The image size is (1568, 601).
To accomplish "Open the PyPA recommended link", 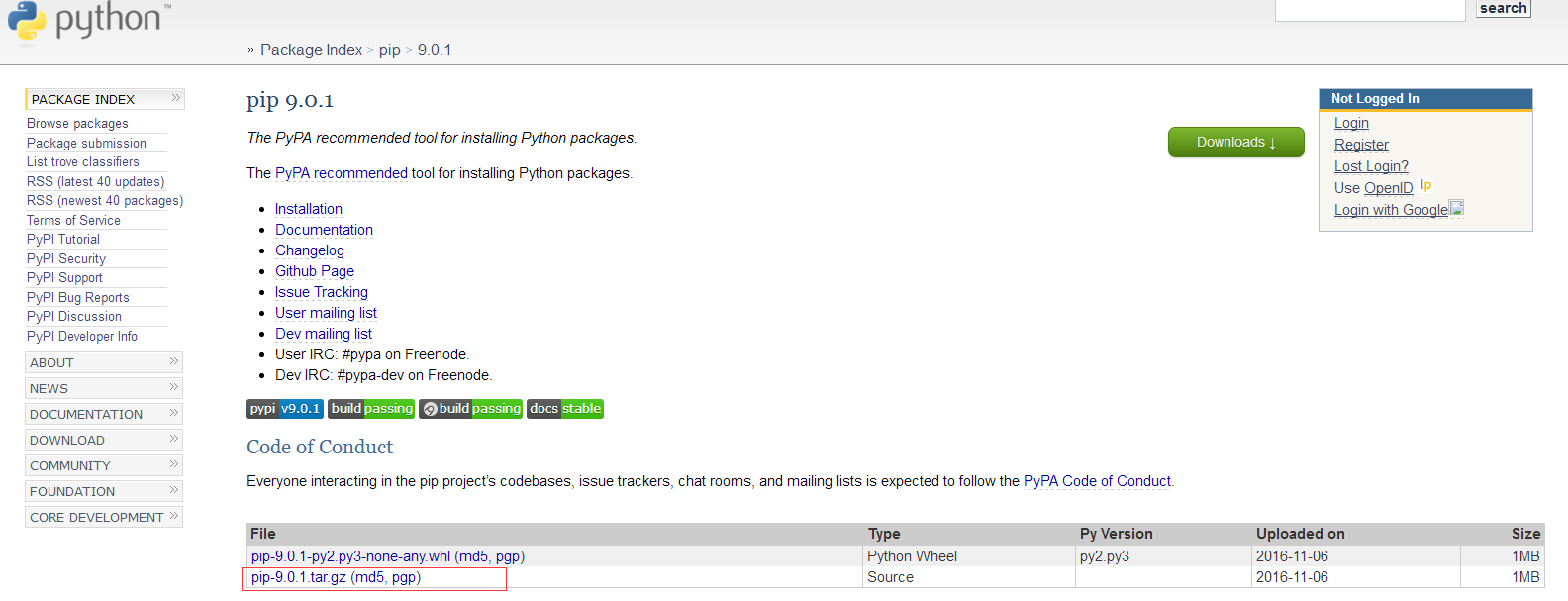I will (342, 173).
